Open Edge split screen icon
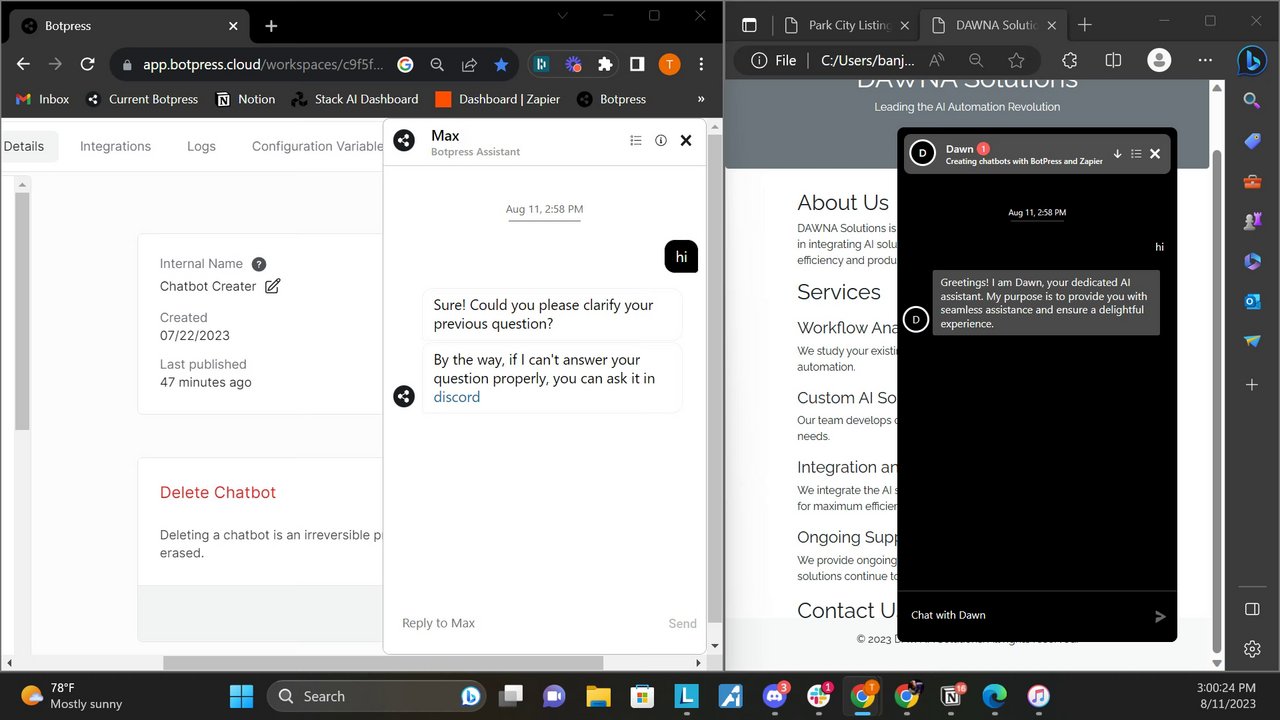The width and height of the screenshot is (1280, 720). coord(1113,60)
